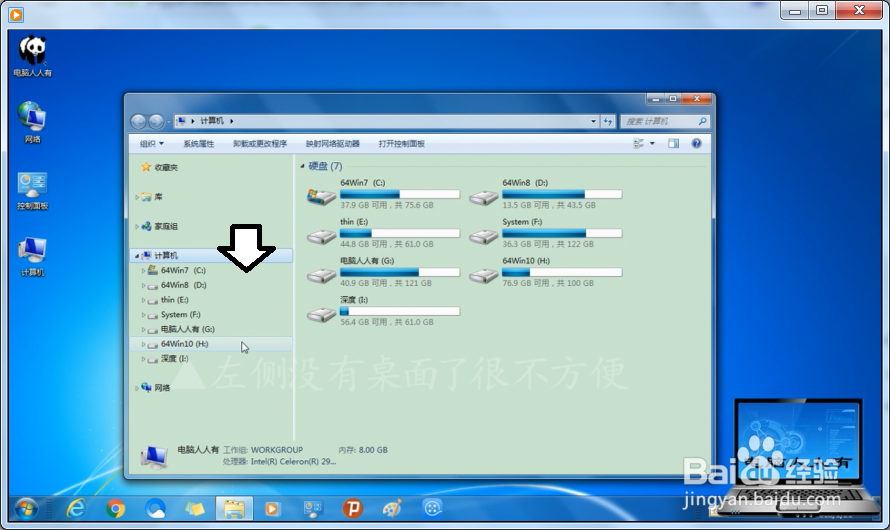Select the 深度 (I:) drive icon
Viewport: 890px width, 530px height.
click(x=321, y=314)
